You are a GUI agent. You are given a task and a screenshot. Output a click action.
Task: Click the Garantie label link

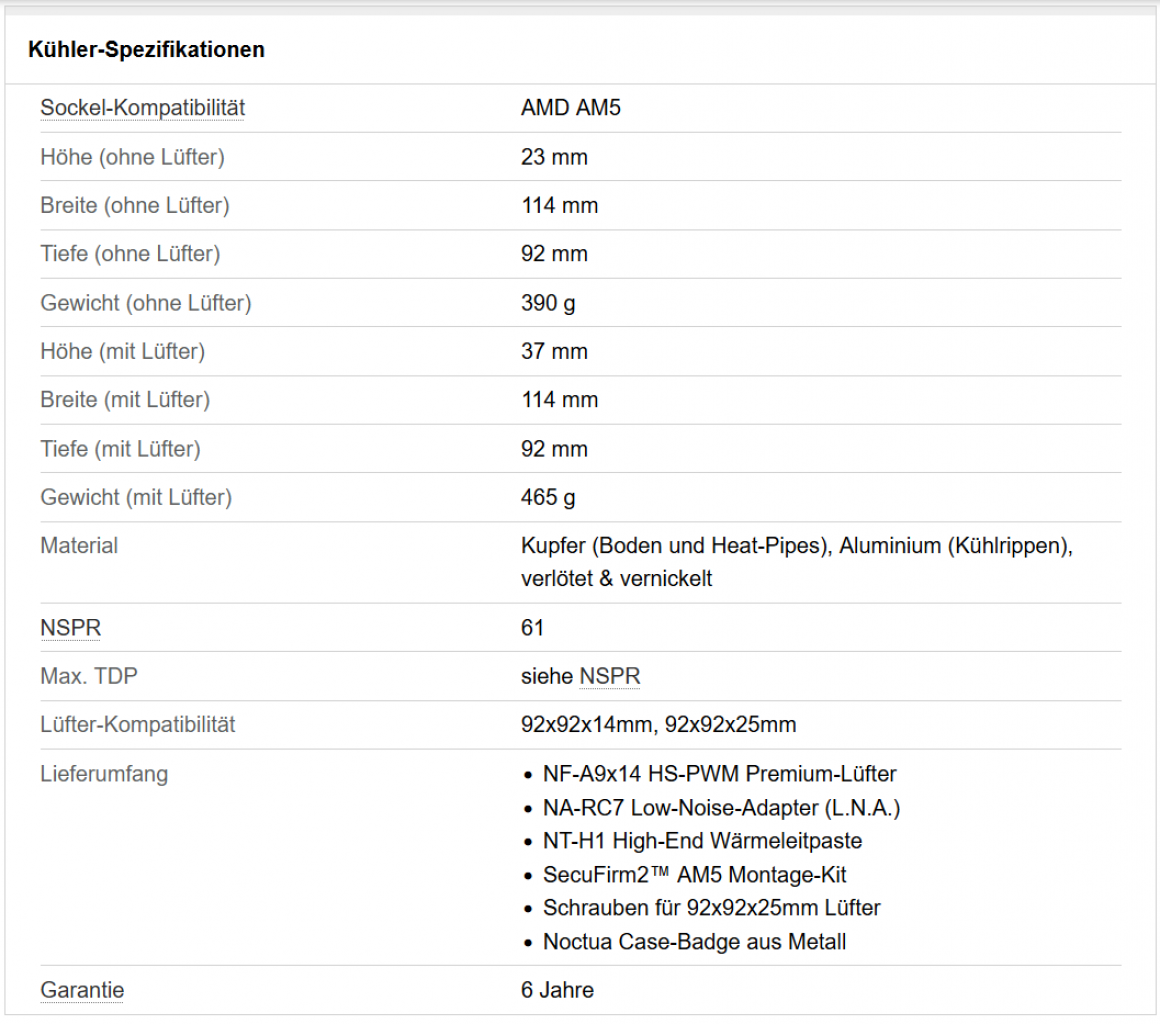pyautogui.click(x=82, y=990)
